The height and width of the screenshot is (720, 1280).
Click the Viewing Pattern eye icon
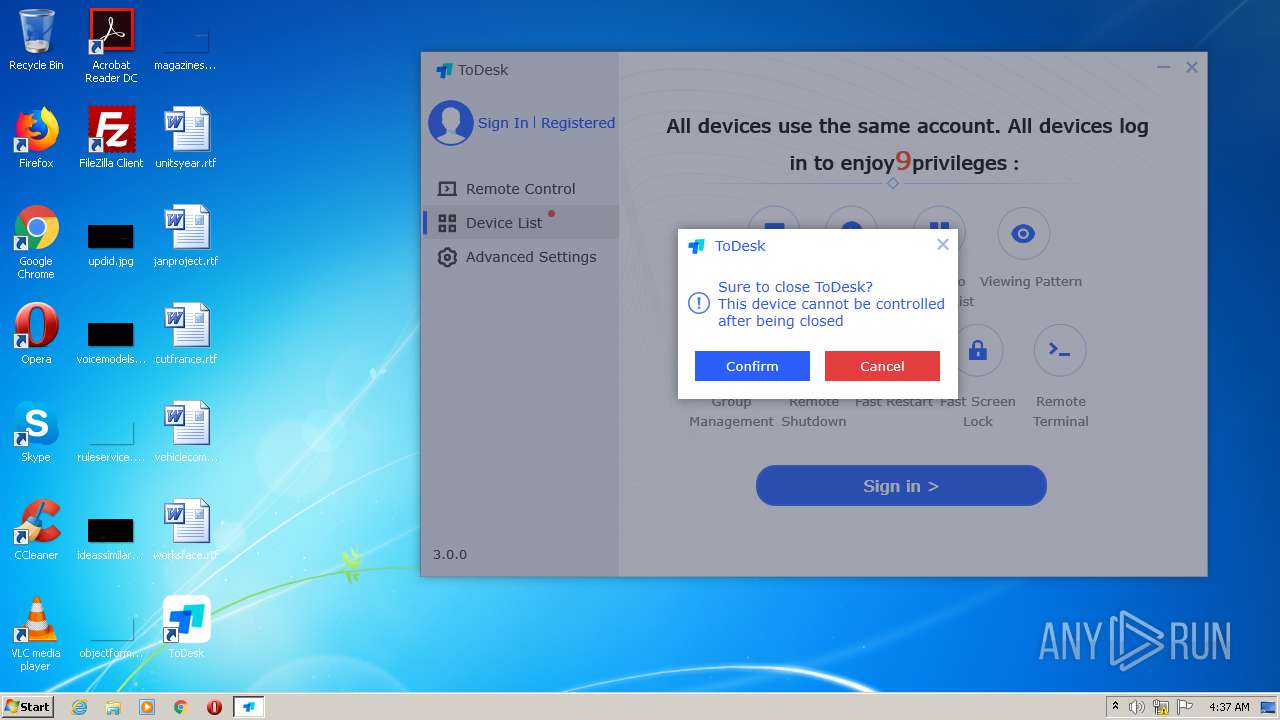1023,234
